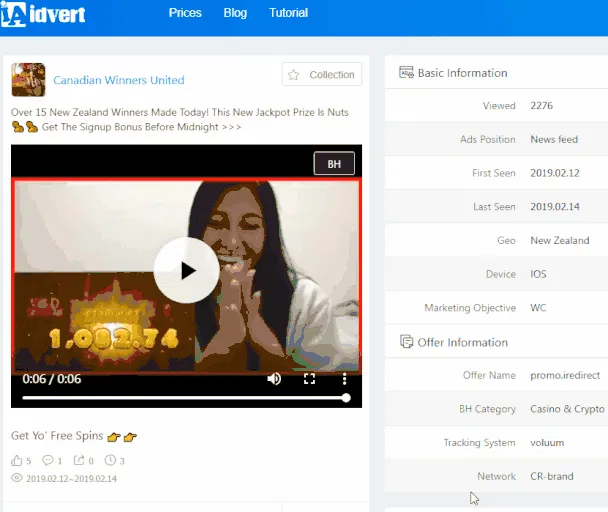Click the share icon below the ad
Screen dimensions: 608x512
point(79,460)
